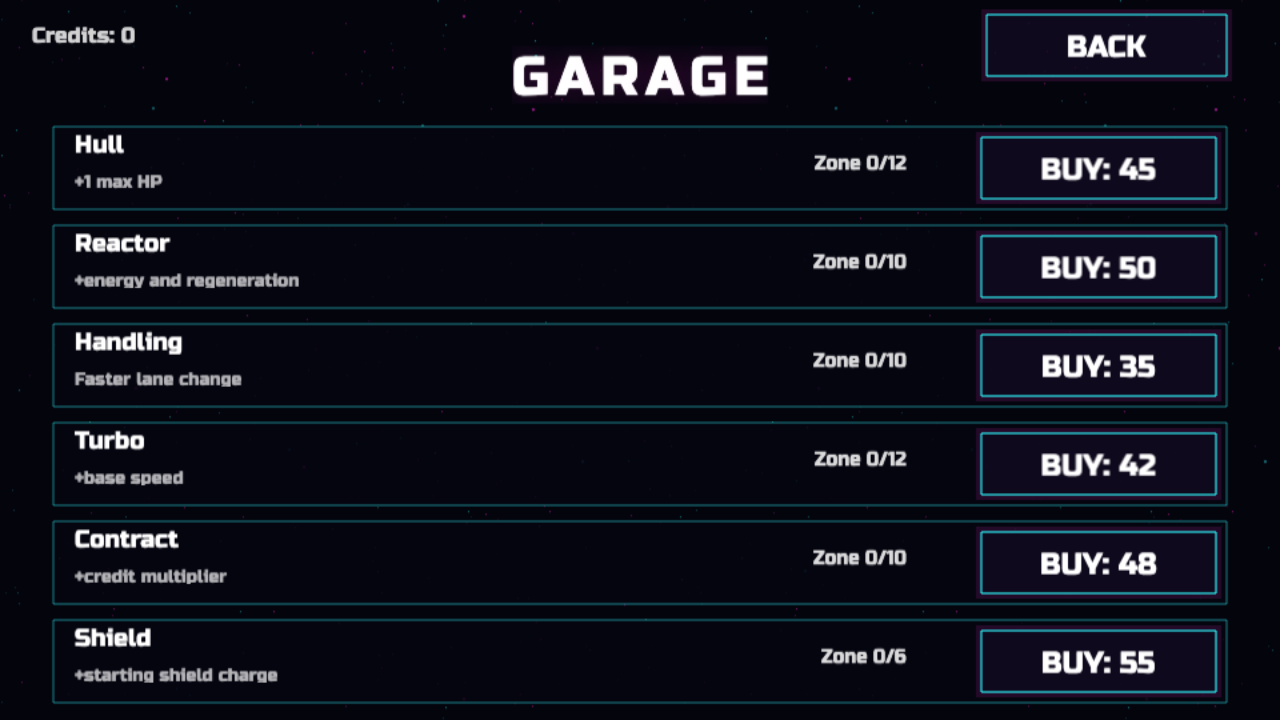Click the Reactor Zone 0/10 progress label
Image resolution: width=1280 pixels, height=720 pixels.
(x=860, y=262)
